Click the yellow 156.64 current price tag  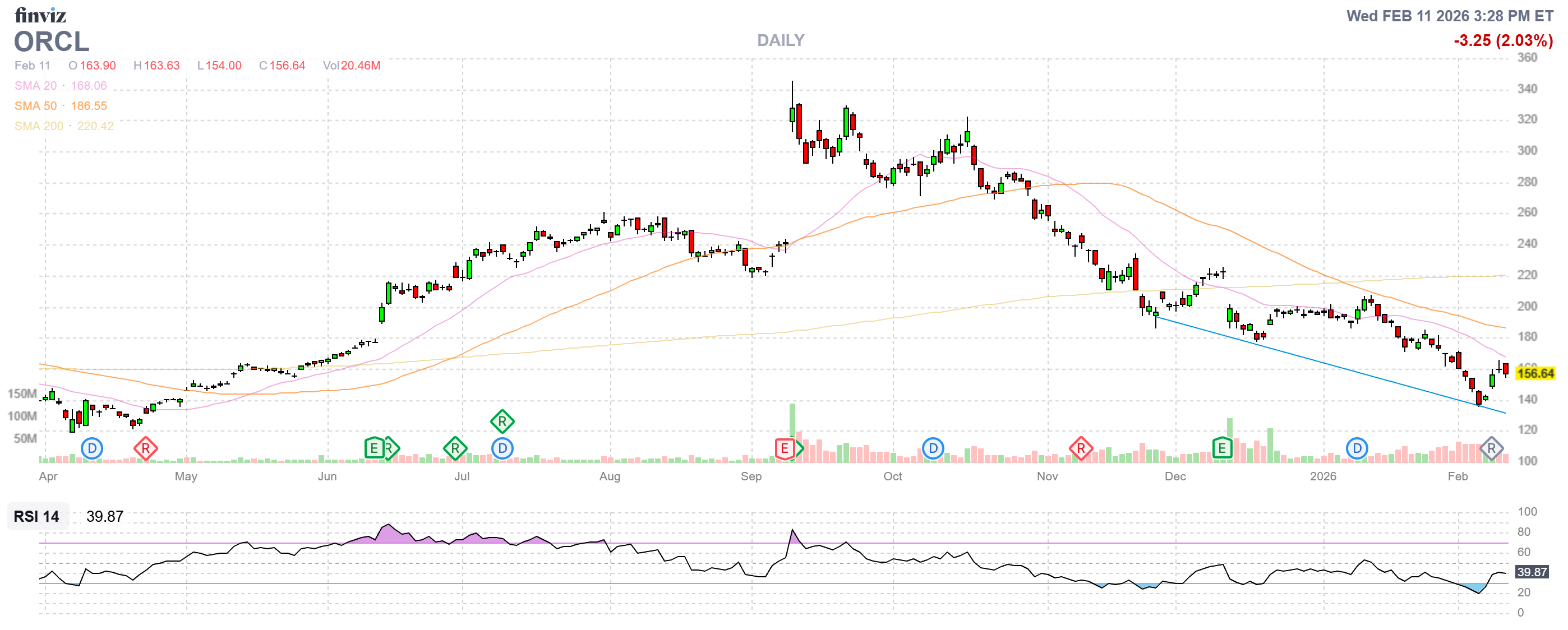(x=1535, y=373)
